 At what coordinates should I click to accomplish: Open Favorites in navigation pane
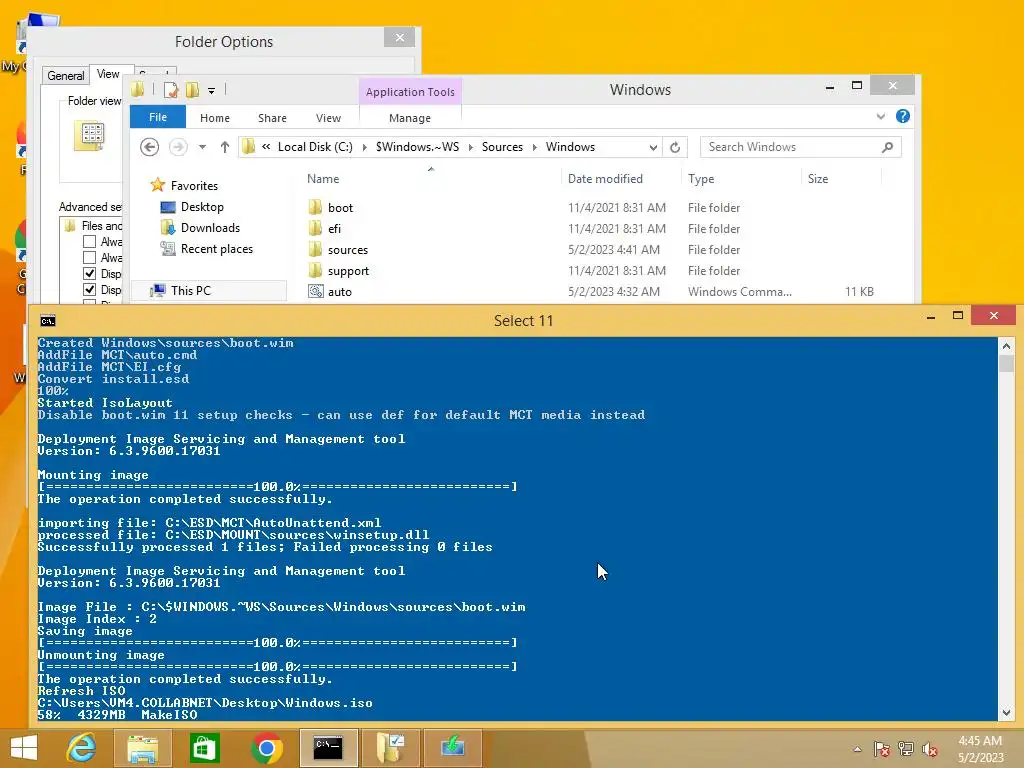click(194, 185)
